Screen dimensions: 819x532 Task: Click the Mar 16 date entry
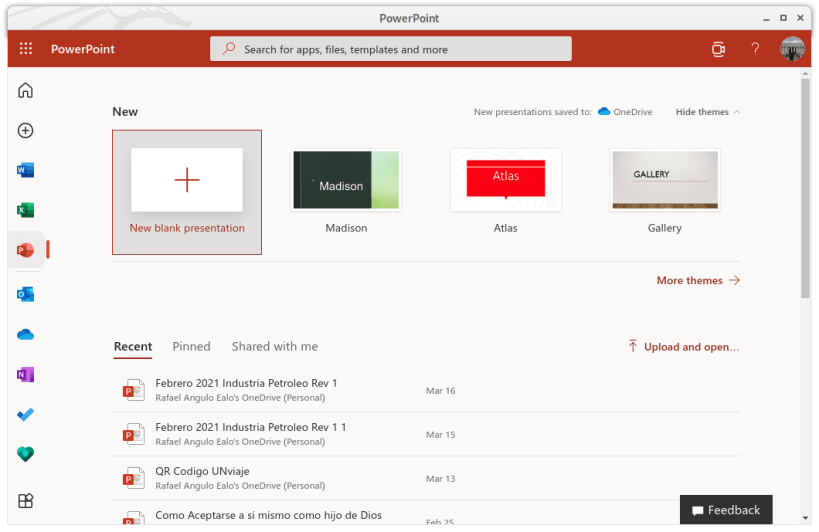(x=440, y=391)
